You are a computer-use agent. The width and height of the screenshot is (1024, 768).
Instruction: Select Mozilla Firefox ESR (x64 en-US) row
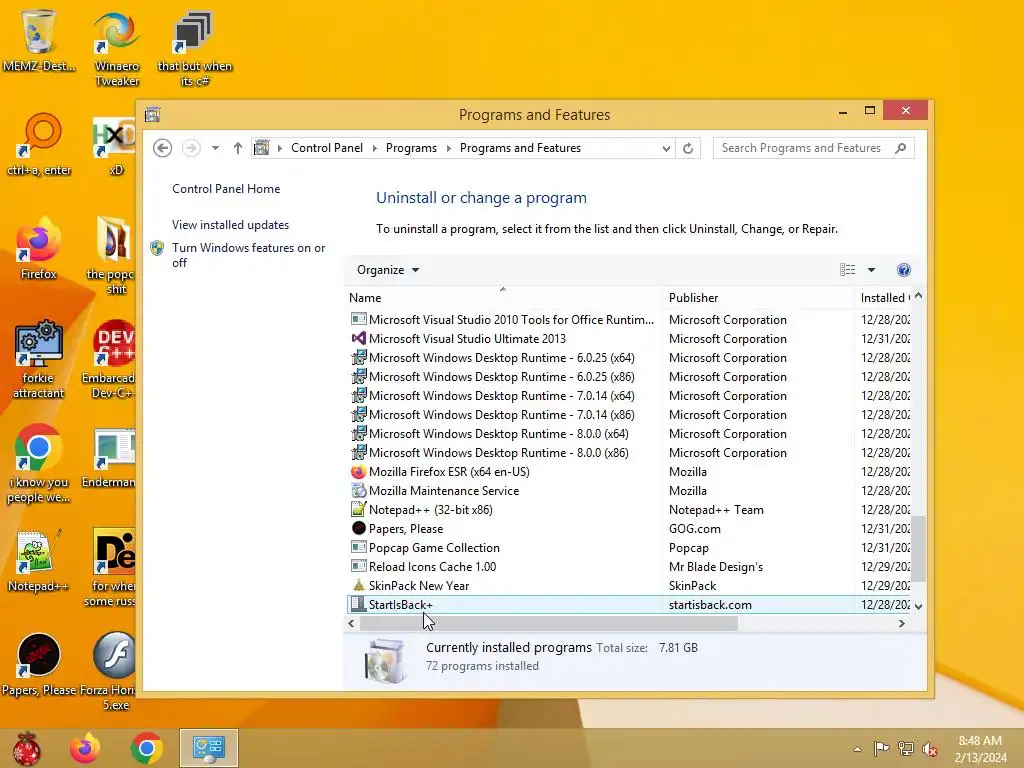coord(628,472)
